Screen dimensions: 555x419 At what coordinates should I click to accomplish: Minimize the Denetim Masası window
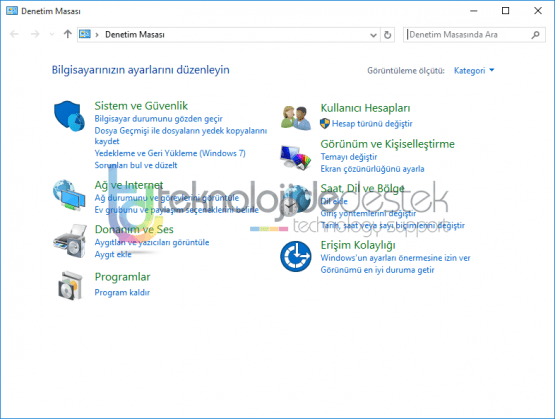coord(474,11)
